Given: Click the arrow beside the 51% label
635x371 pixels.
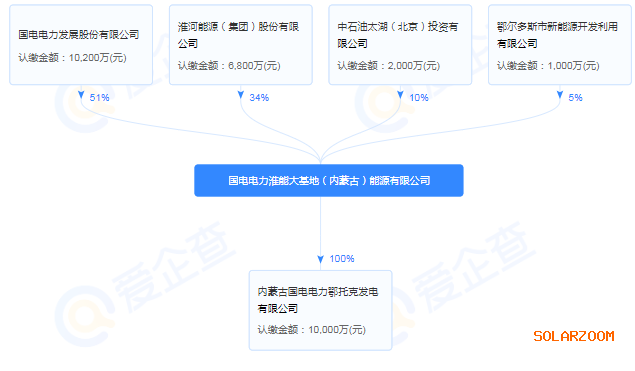Looking at the screenshot, I should click(81, 95).
